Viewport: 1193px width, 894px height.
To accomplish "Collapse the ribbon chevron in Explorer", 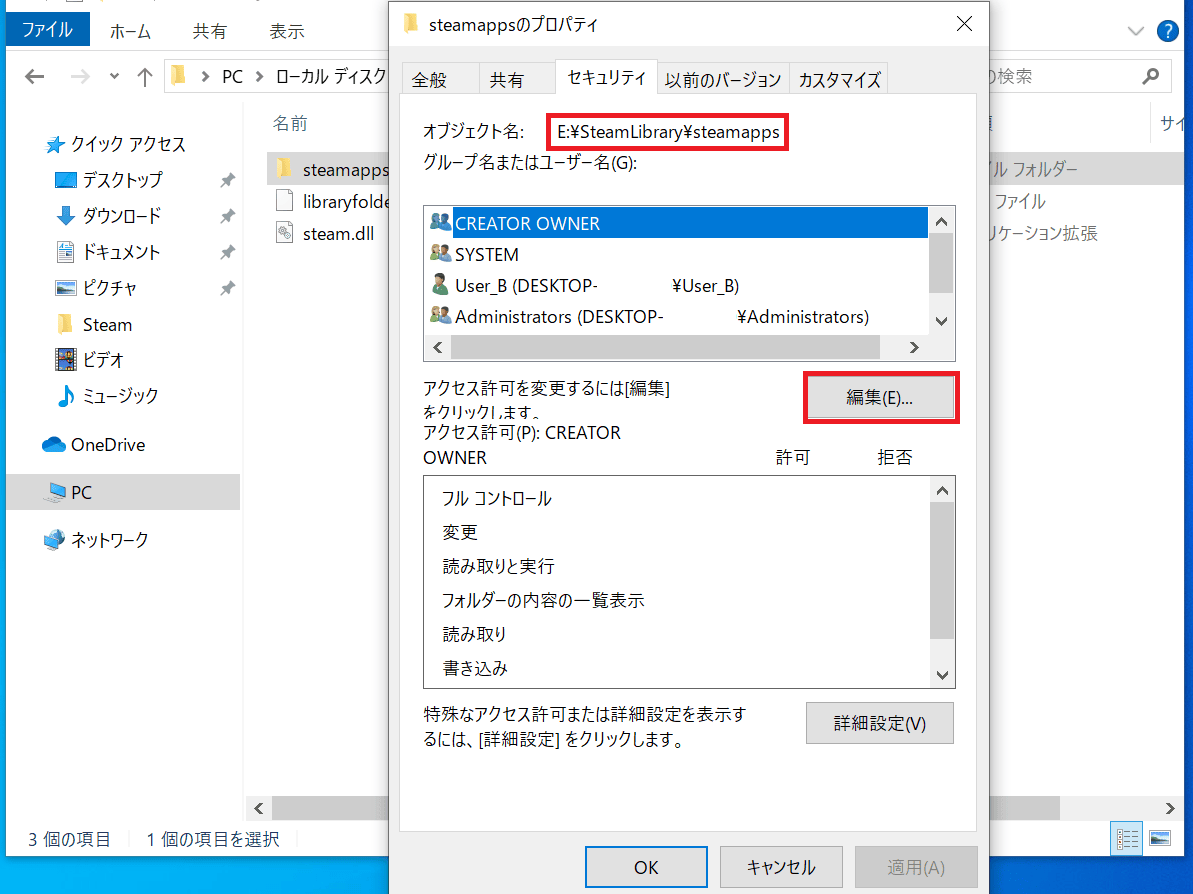I will click(x=1135, y=31).
